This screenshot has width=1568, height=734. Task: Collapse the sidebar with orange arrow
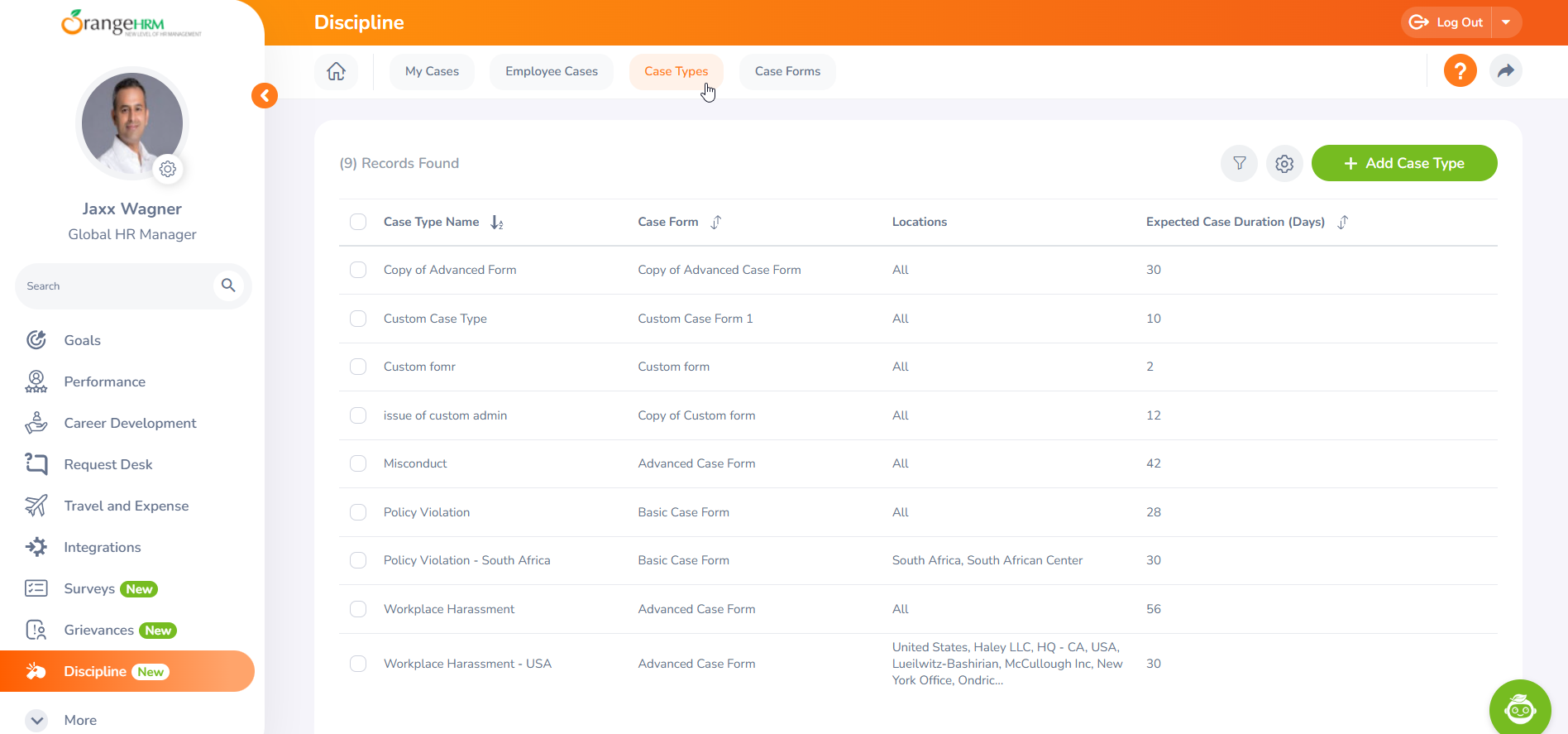(x=265, y=96)
